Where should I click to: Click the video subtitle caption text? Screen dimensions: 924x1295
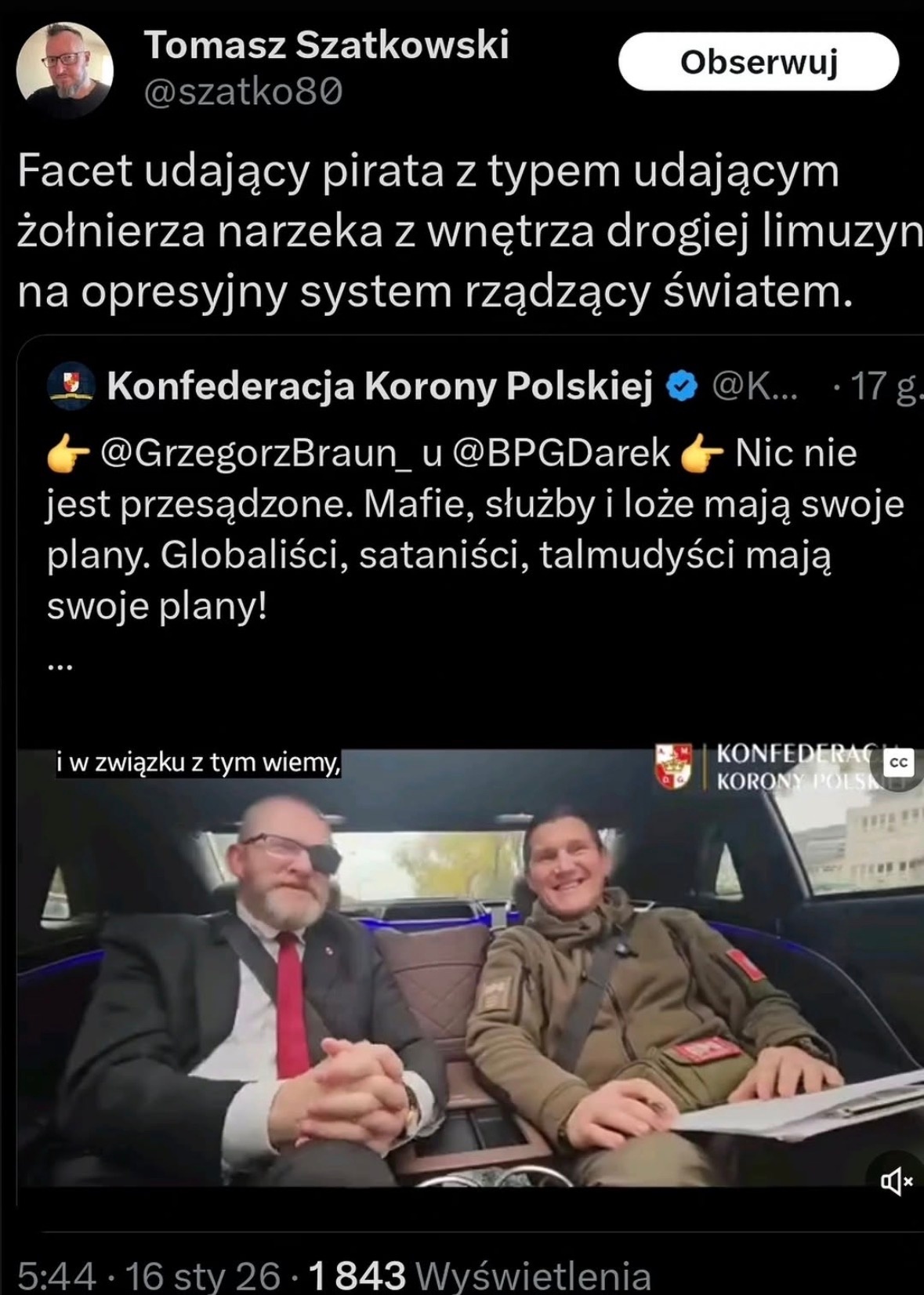click(x=198, y=763)
